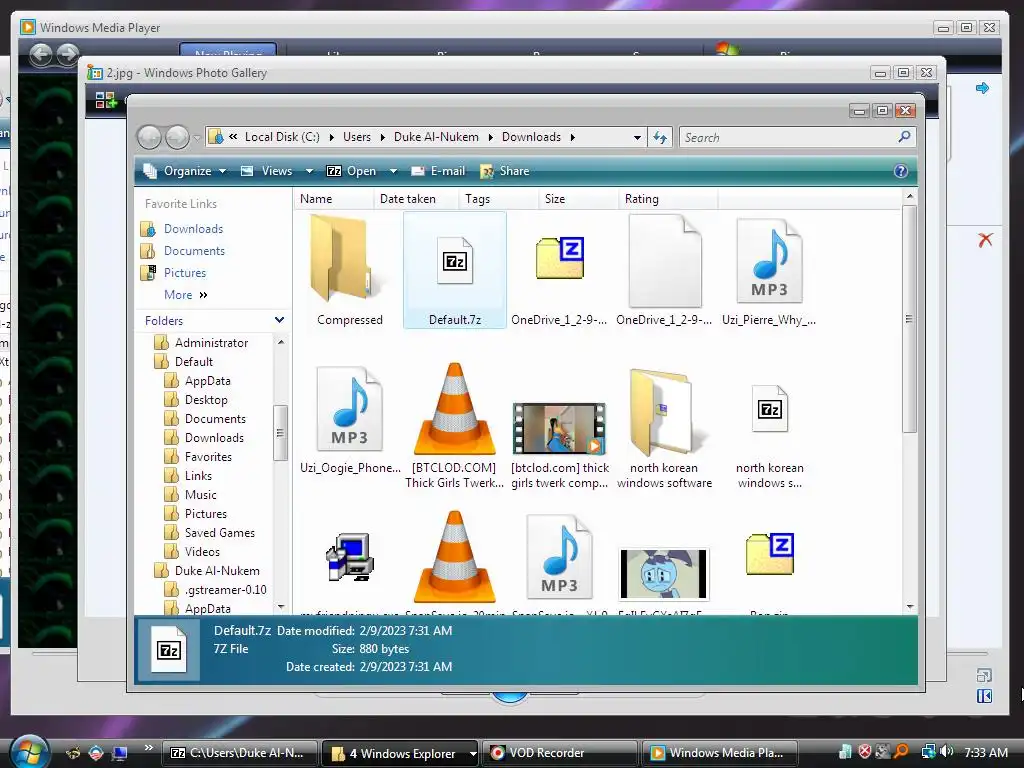The image size is (1024, 768).
Task: Click the volume speaker tray icon
Action: [947, 752]
